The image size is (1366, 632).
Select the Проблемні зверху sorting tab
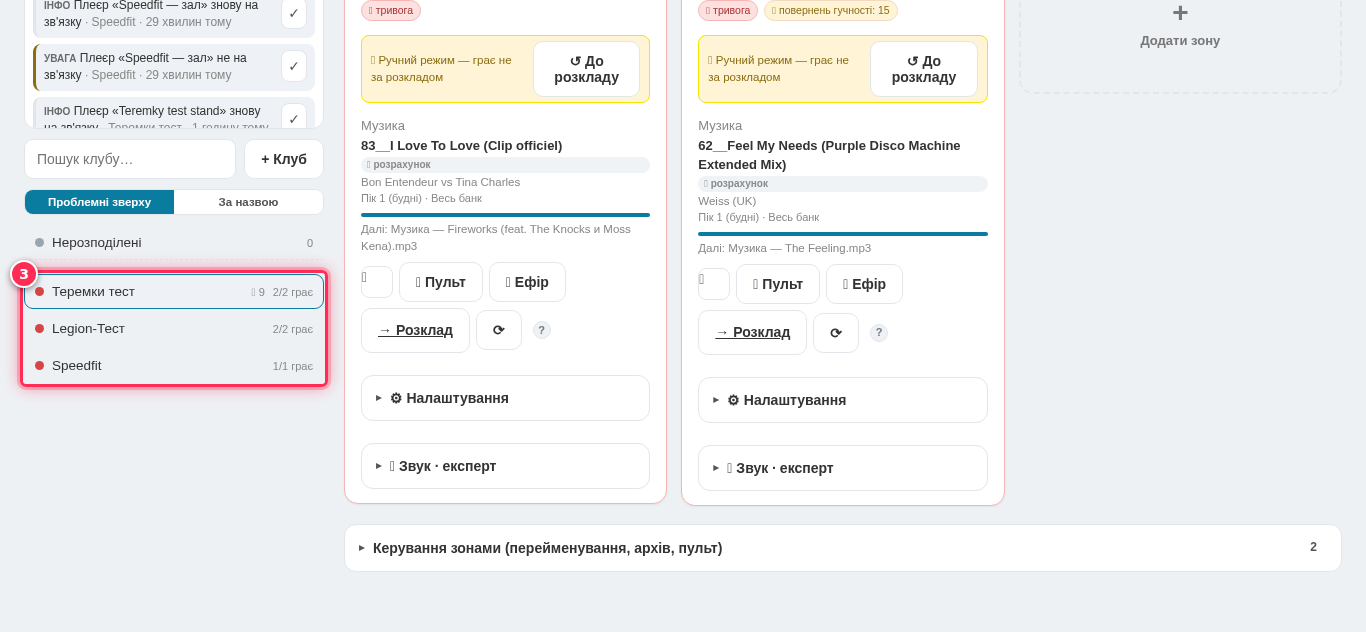(100, 202)
